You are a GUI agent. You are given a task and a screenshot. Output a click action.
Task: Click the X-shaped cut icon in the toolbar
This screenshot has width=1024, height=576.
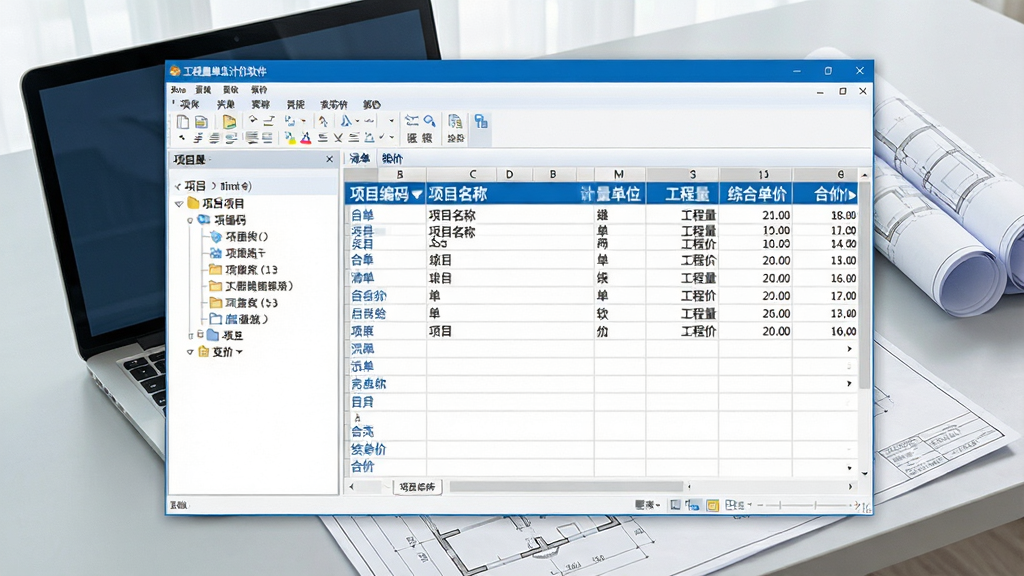338,138
